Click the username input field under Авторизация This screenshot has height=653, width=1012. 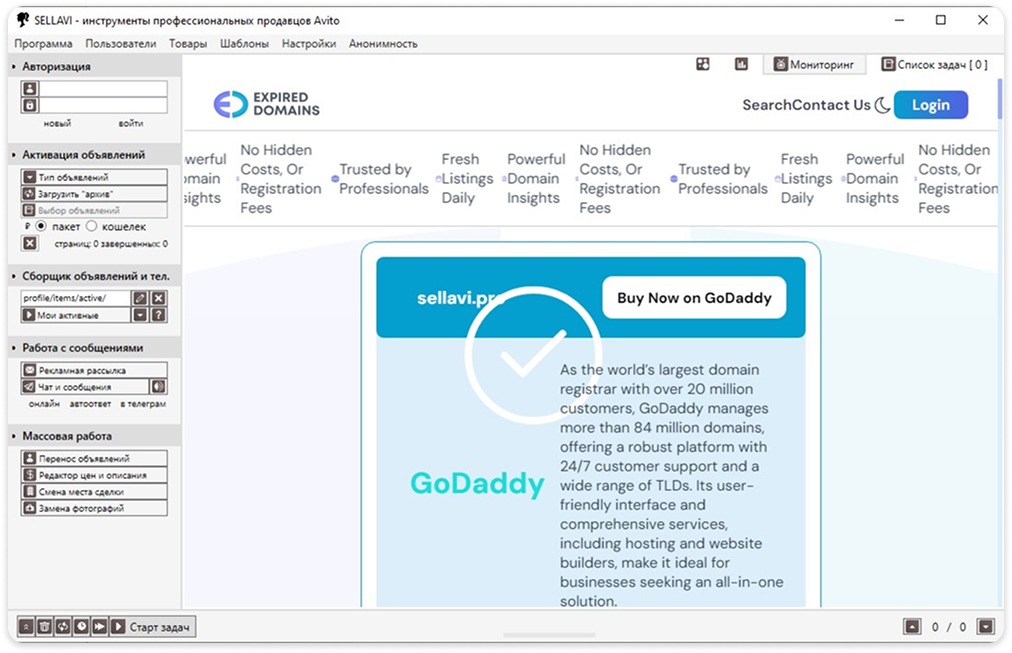pyautogui.click(x=102, y=89)
